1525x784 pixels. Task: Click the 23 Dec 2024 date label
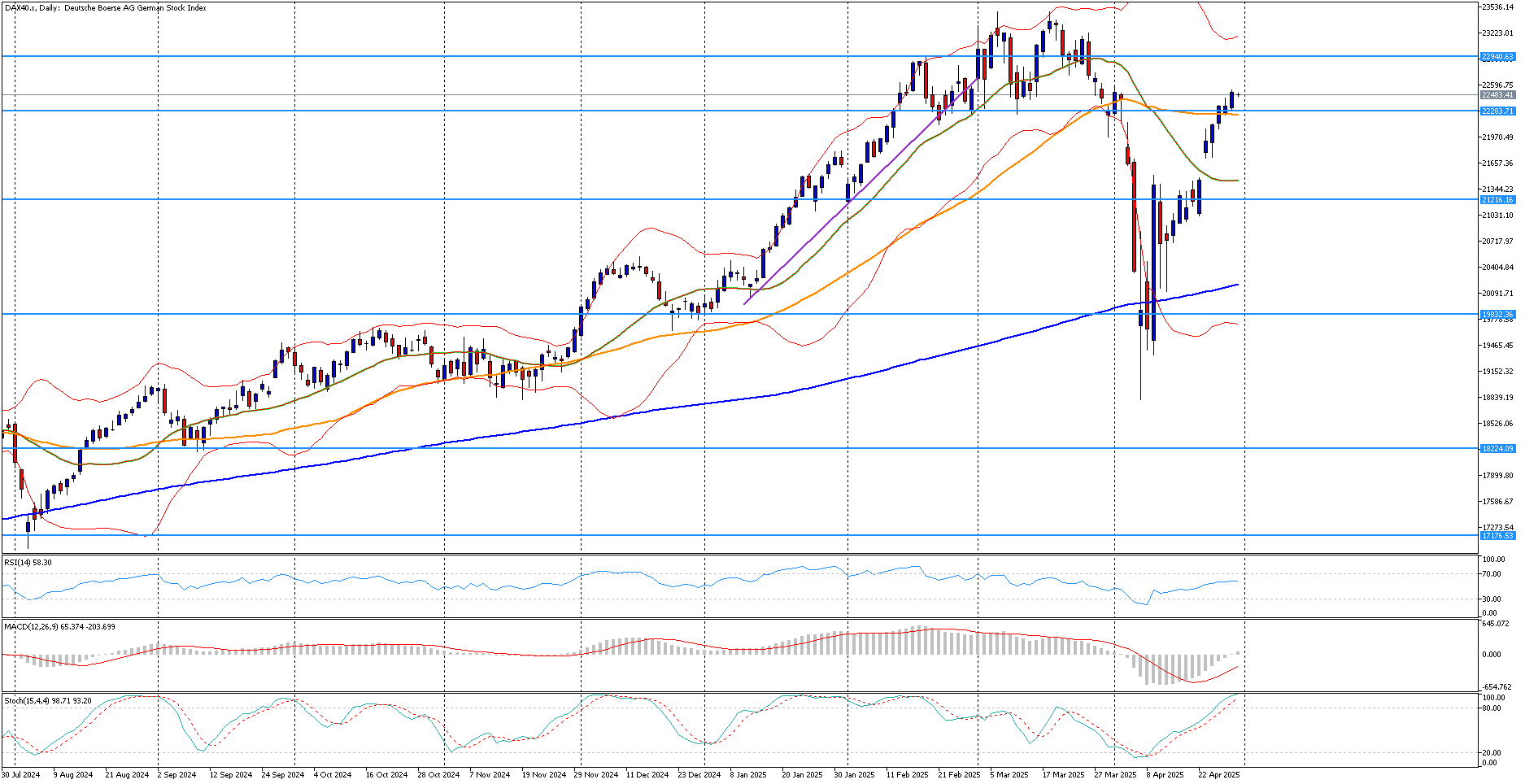point(699,775)
